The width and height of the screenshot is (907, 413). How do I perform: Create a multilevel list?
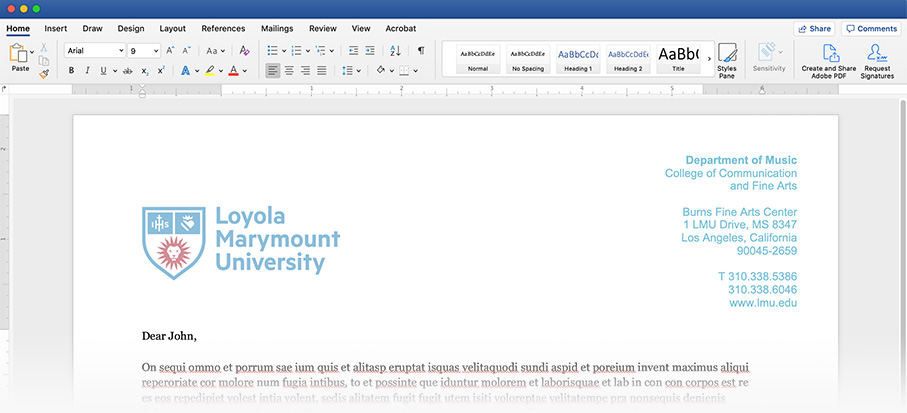tap(320, 51)
